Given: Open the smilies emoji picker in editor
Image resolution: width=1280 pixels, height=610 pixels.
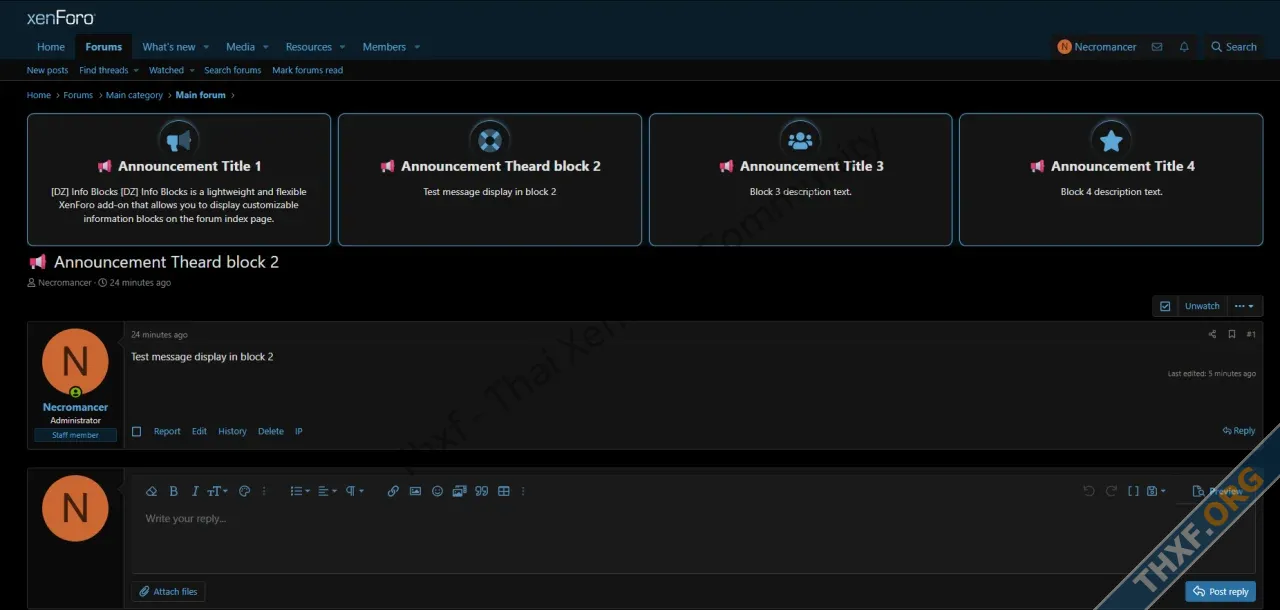Looking at the screenshot, I should [x=437, y=491].
